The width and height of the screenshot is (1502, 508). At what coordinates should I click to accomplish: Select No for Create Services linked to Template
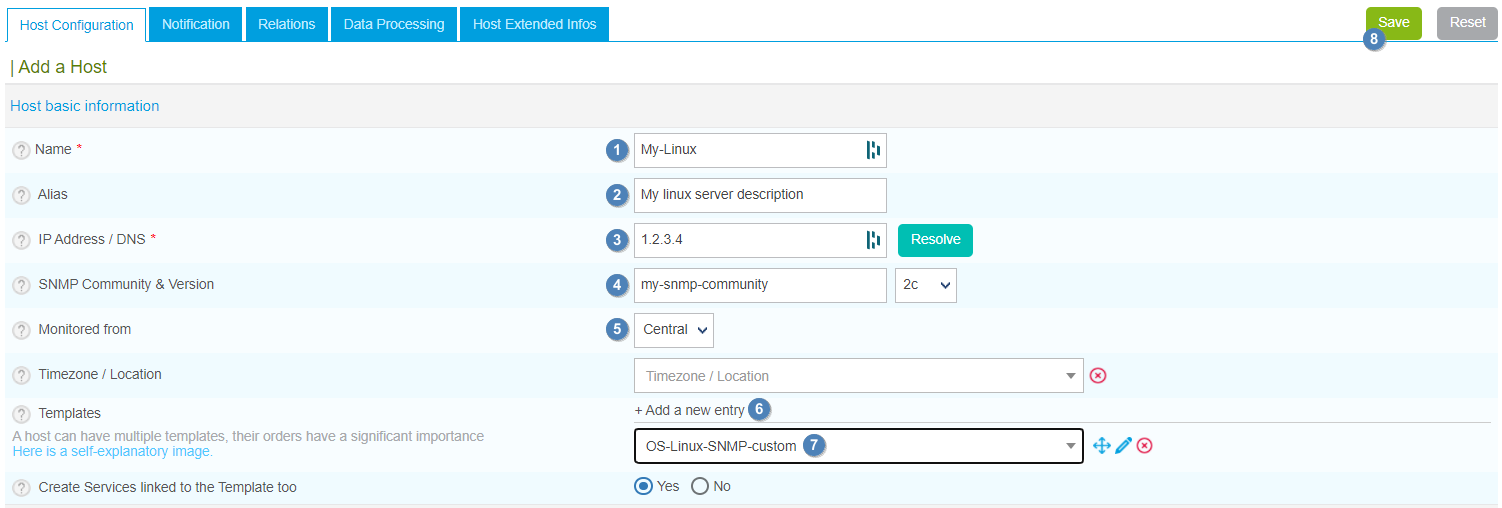(x=700, y=486)
